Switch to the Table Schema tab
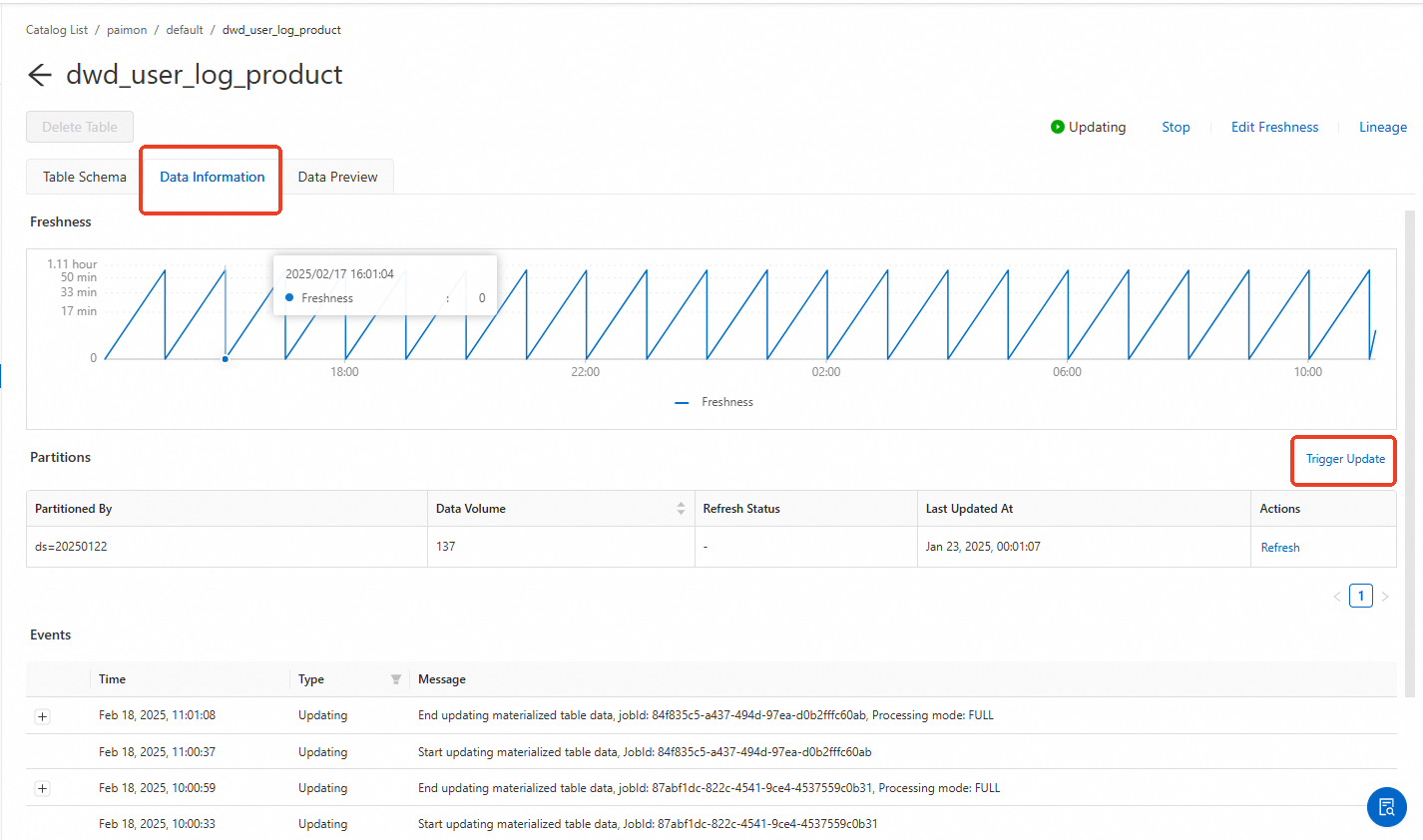The width and height of the screenshot is (1423, 840). coord(84,176)
